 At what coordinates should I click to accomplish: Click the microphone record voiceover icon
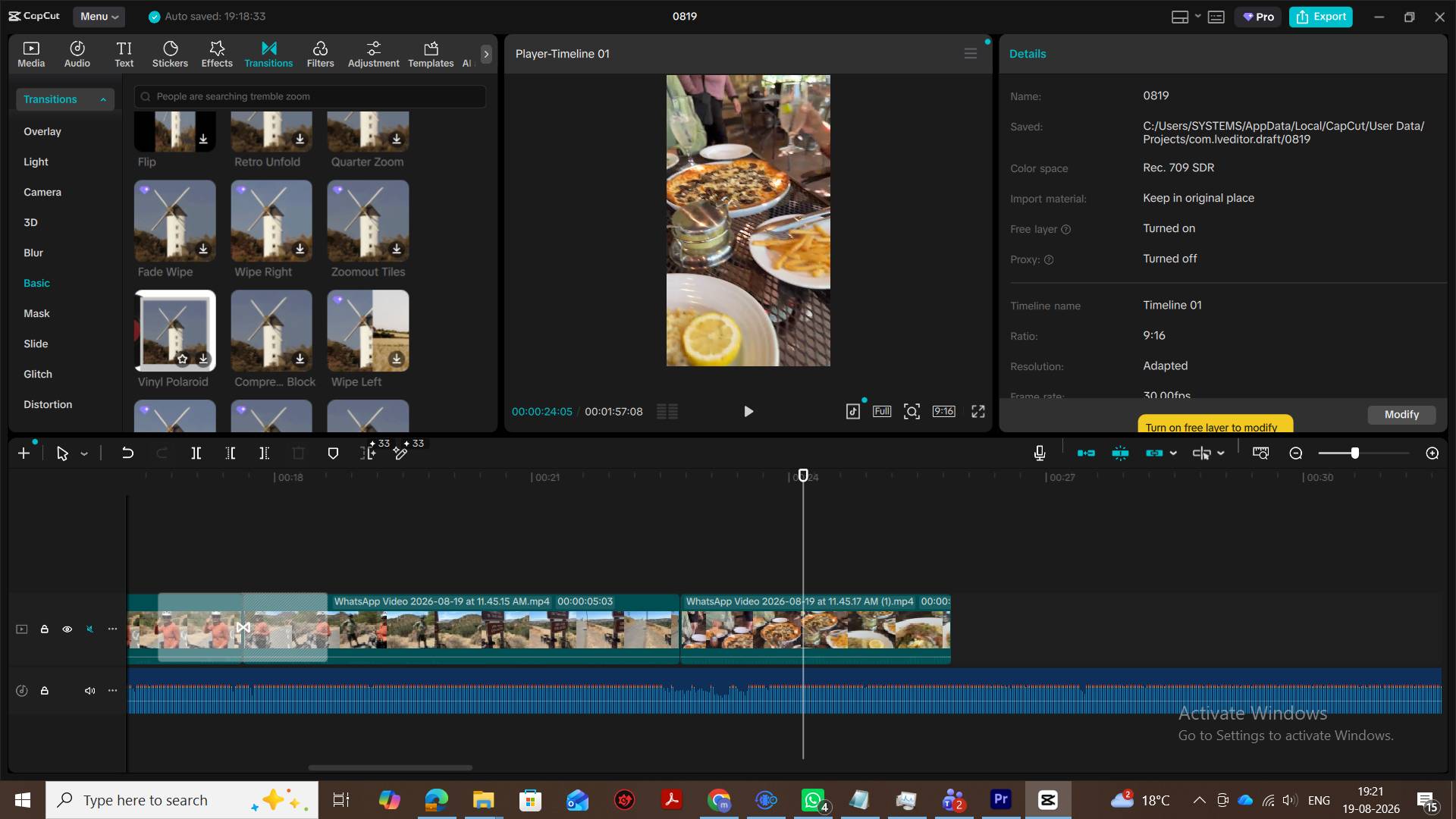[1040, 453]
